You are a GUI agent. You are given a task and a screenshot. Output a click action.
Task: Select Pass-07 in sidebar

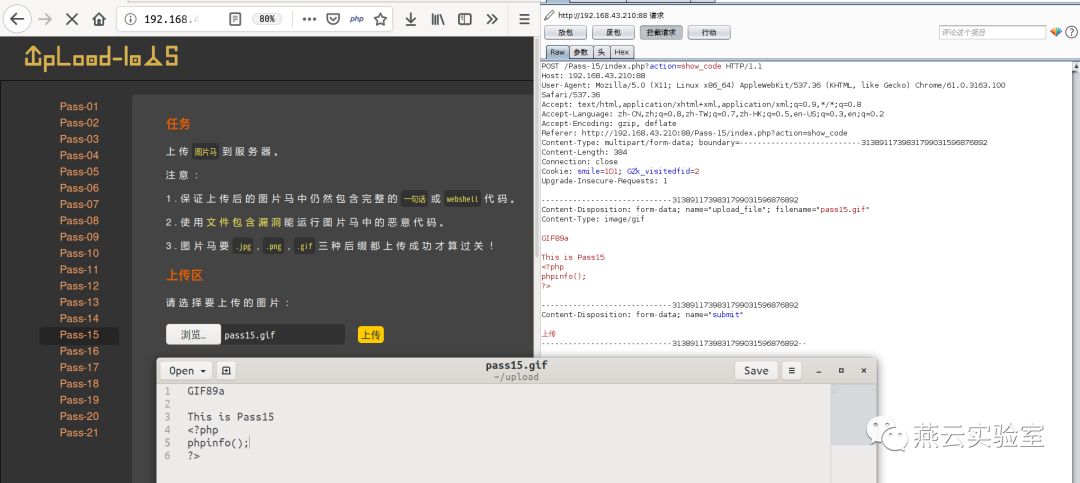click(x=79, y=204)
